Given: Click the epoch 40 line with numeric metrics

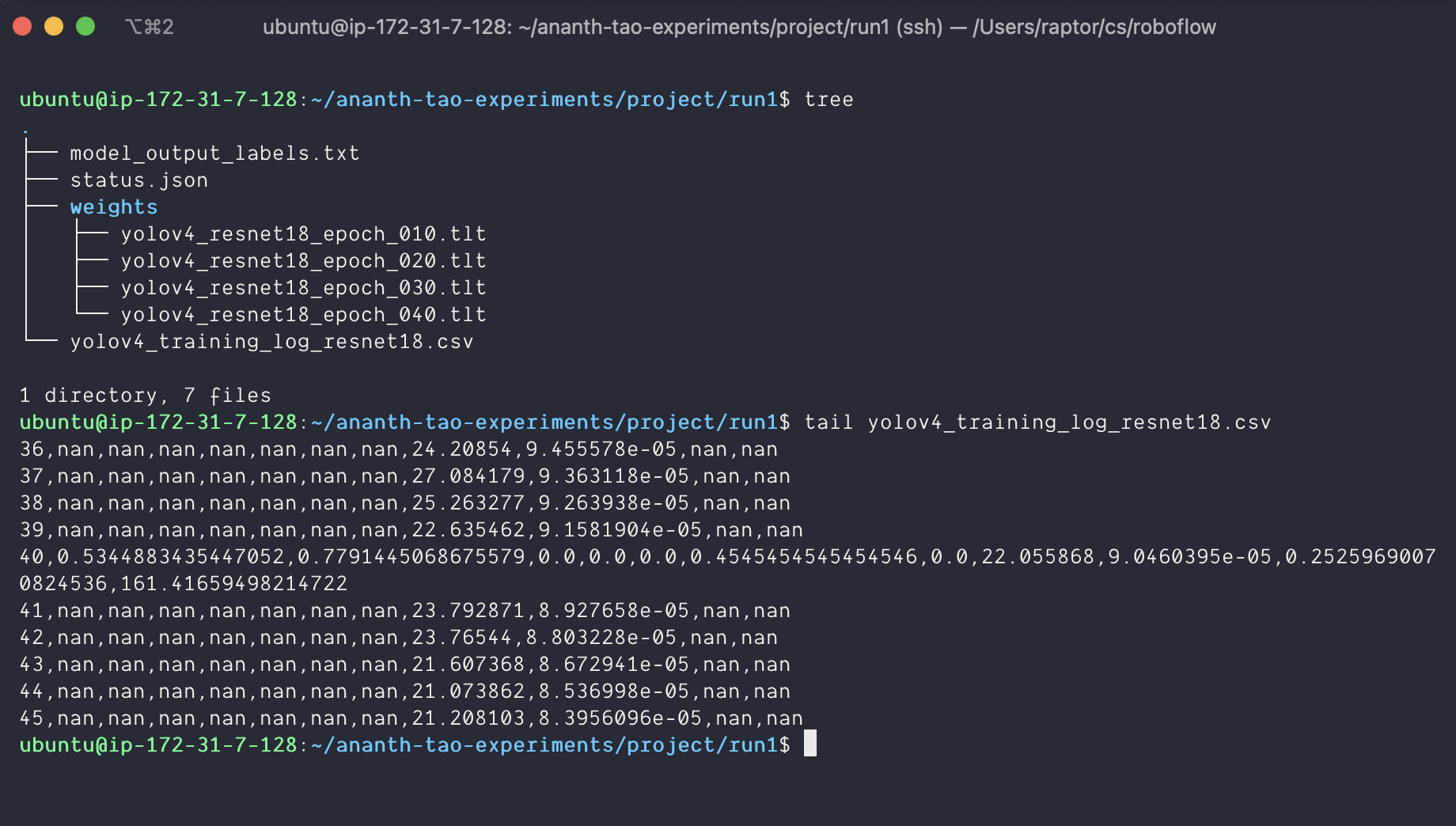Looking at the screenshot, I should tap(726, 557).
